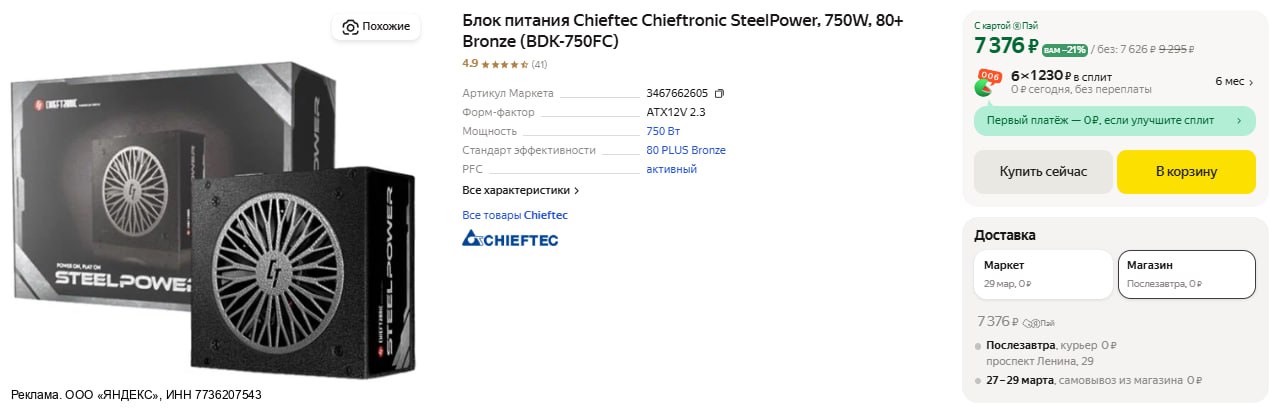Click the ВАМ -21% discount badge

pos(1064,49)
